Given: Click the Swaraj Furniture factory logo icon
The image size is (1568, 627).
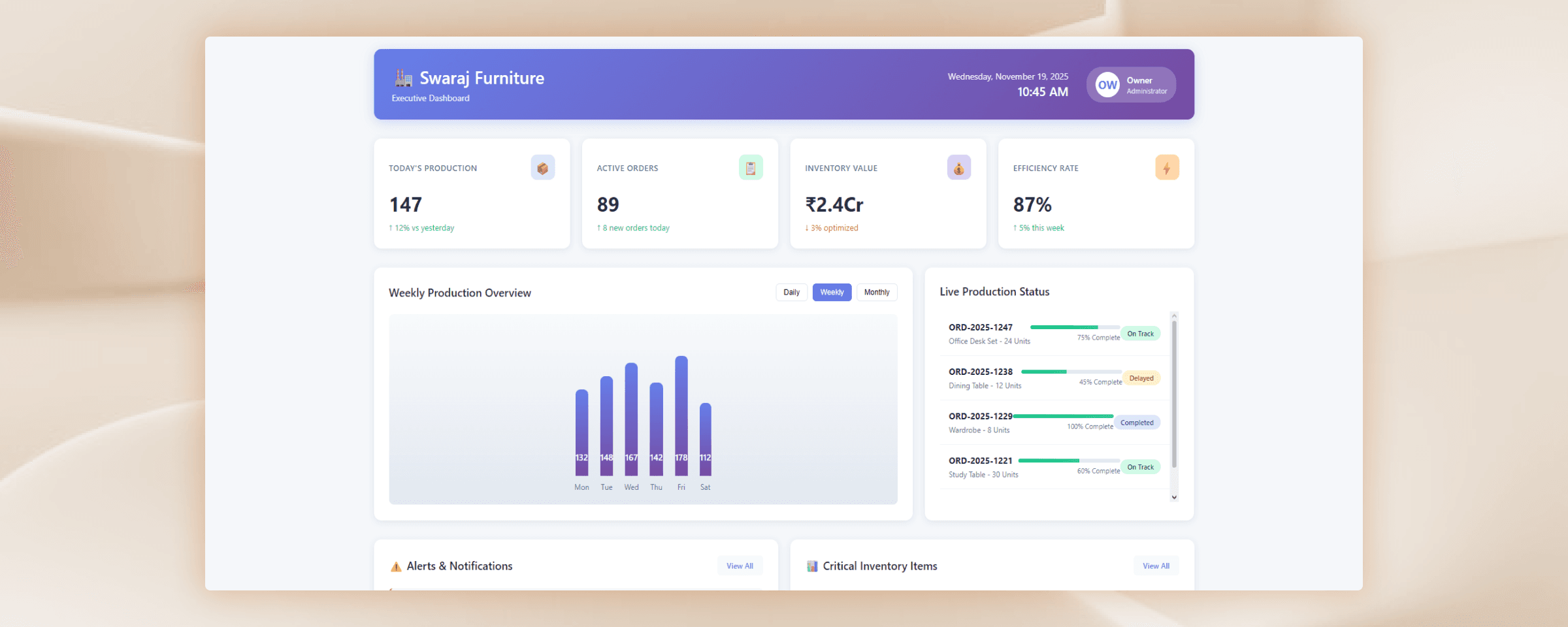Looking at the screenshot, I should (404, 78).
